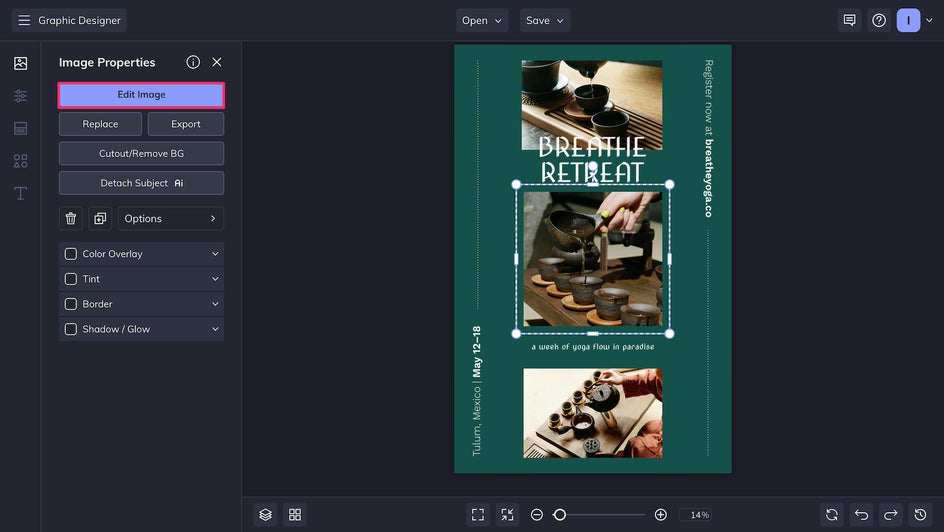Open the Save dropdown menu
The width and height of the screenshot is (944, 532).
[545, 20]
